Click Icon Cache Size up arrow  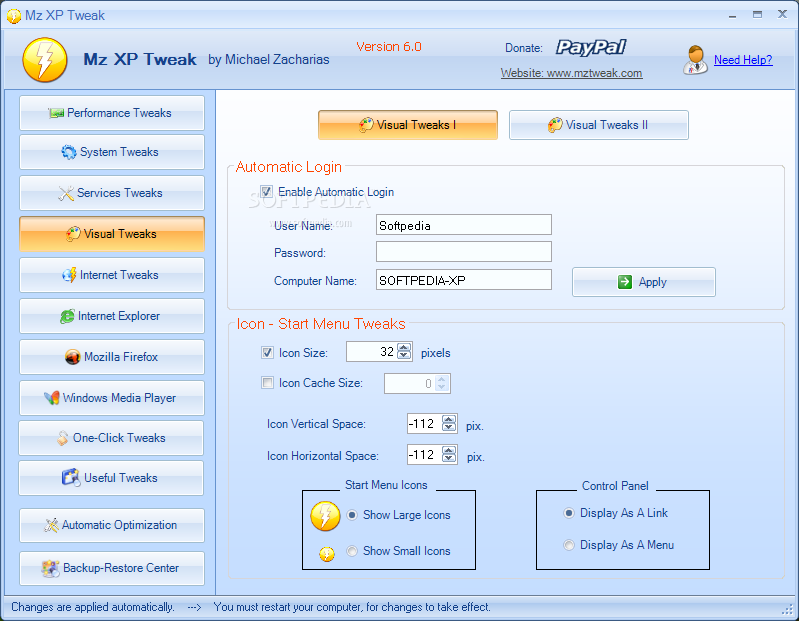coord(442,380)
